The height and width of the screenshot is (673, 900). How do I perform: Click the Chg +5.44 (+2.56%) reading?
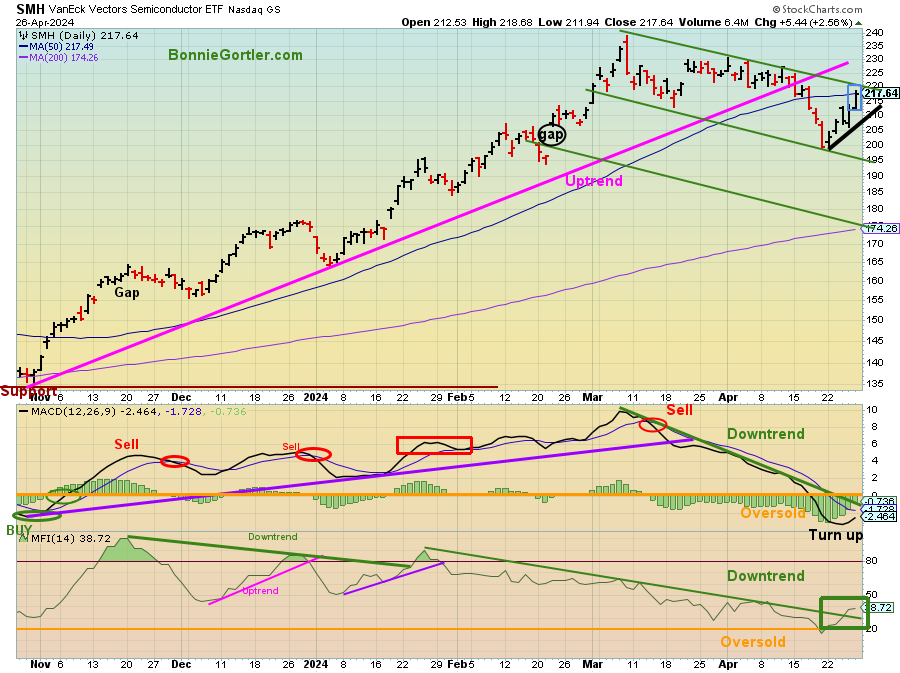coord(803,22)
